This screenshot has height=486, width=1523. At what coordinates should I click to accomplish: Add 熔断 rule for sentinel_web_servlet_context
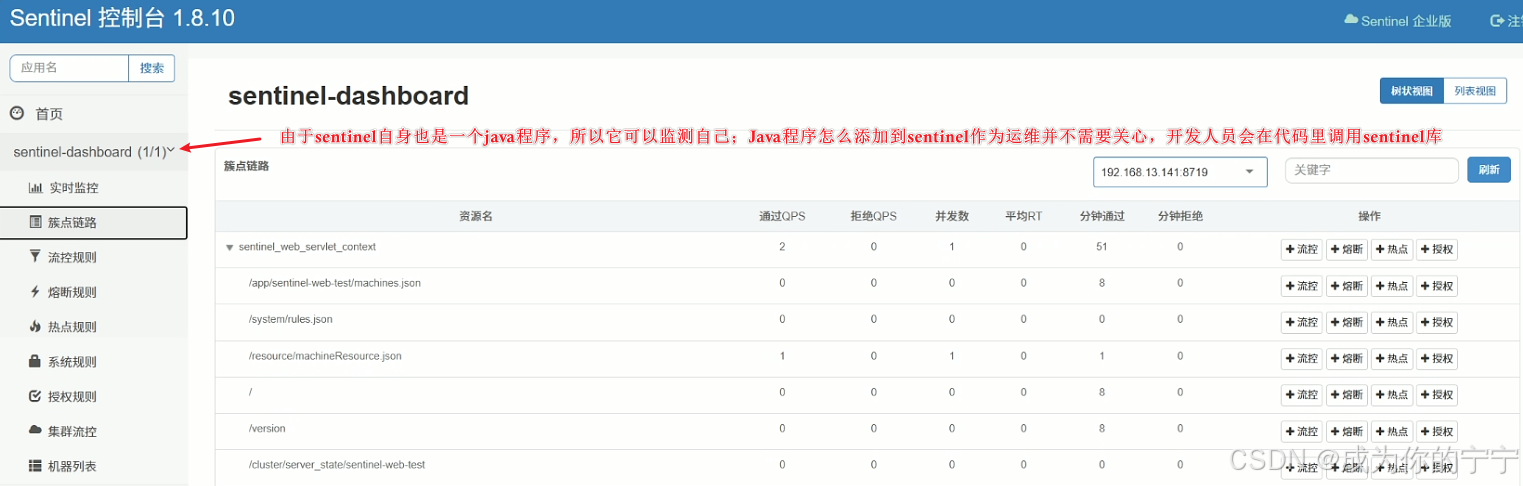coord(1346,250)
